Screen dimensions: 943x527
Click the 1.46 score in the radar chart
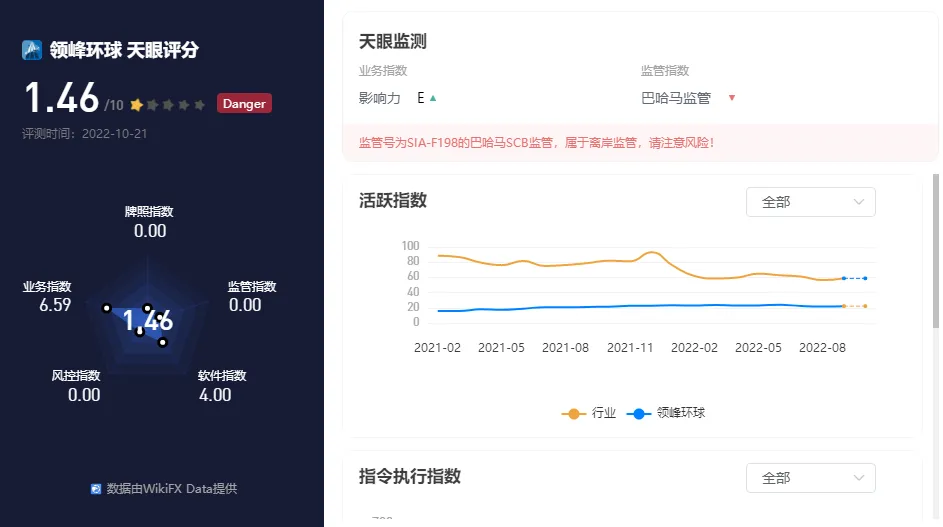[x=148, y=321]
